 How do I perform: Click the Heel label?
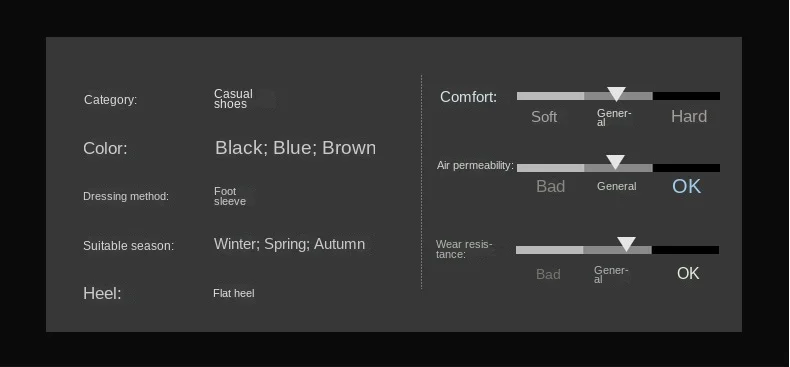pyautogui.click(x=102, y=293)
